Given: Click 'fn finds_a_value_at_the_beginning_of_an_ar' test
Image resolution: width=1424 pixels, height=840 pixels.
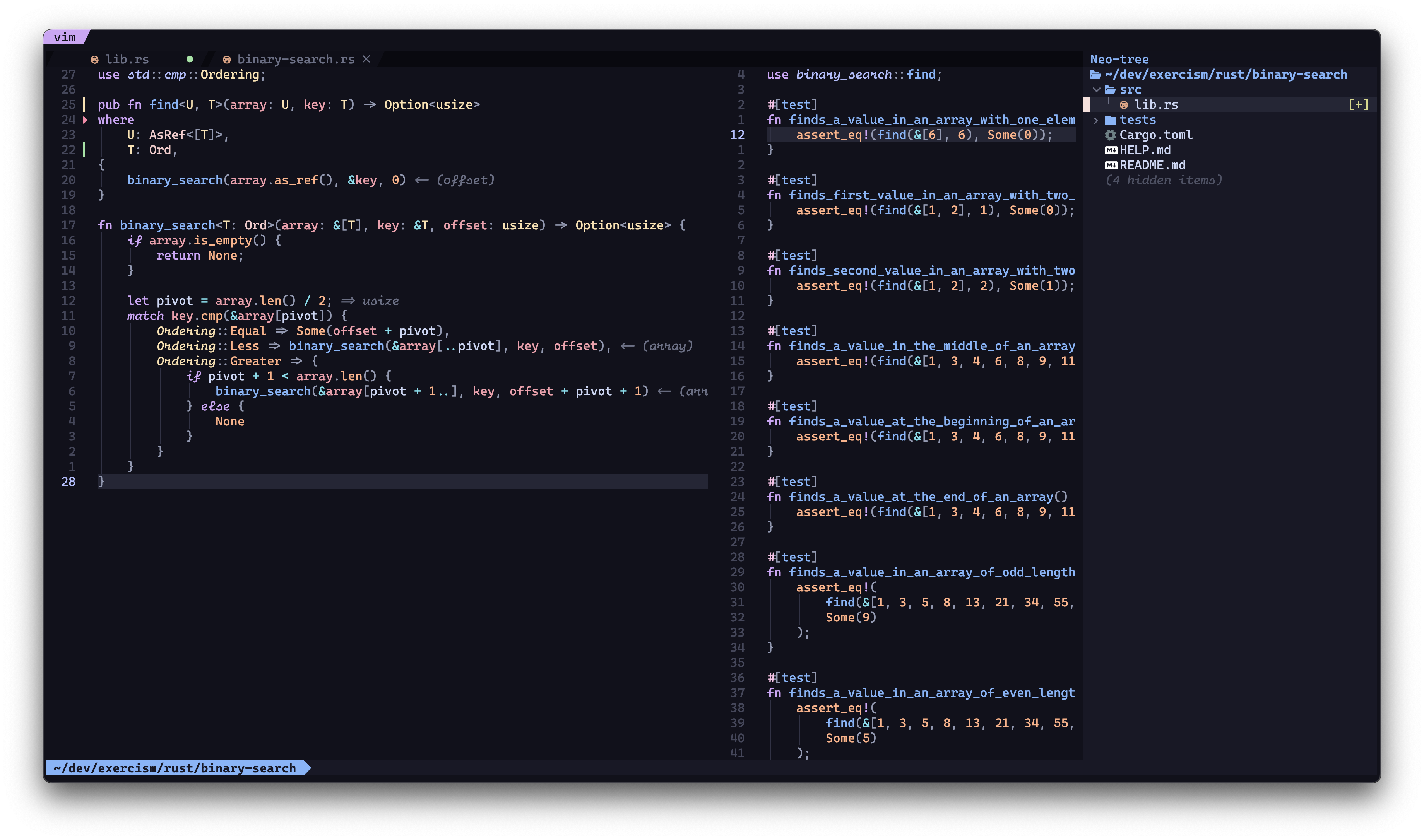Looking at the screenshot, I should point(921,422).
